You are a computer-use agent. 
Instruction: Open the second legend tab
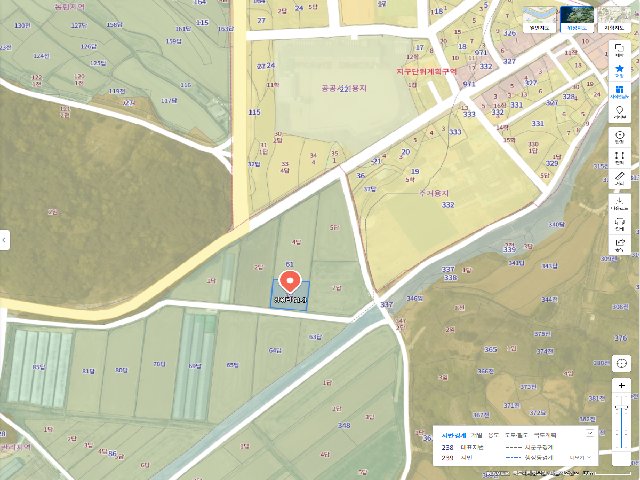click(476, 435)
